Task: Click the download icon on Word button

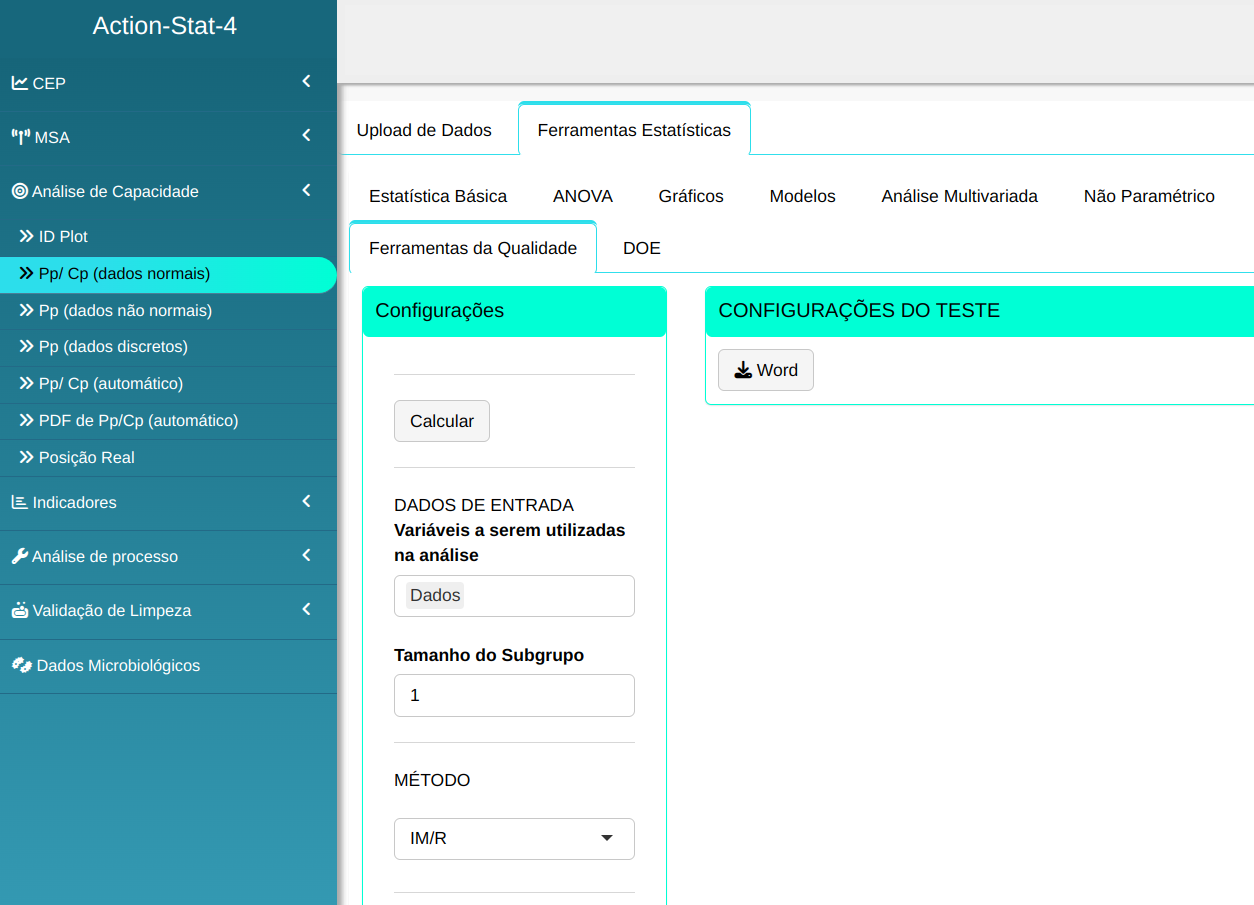Action: tap(743, 370)
